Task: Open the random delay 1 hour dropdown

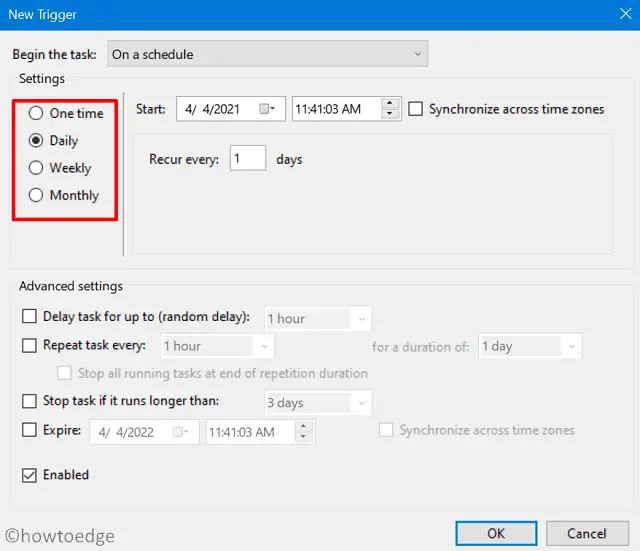Action: 318,319
